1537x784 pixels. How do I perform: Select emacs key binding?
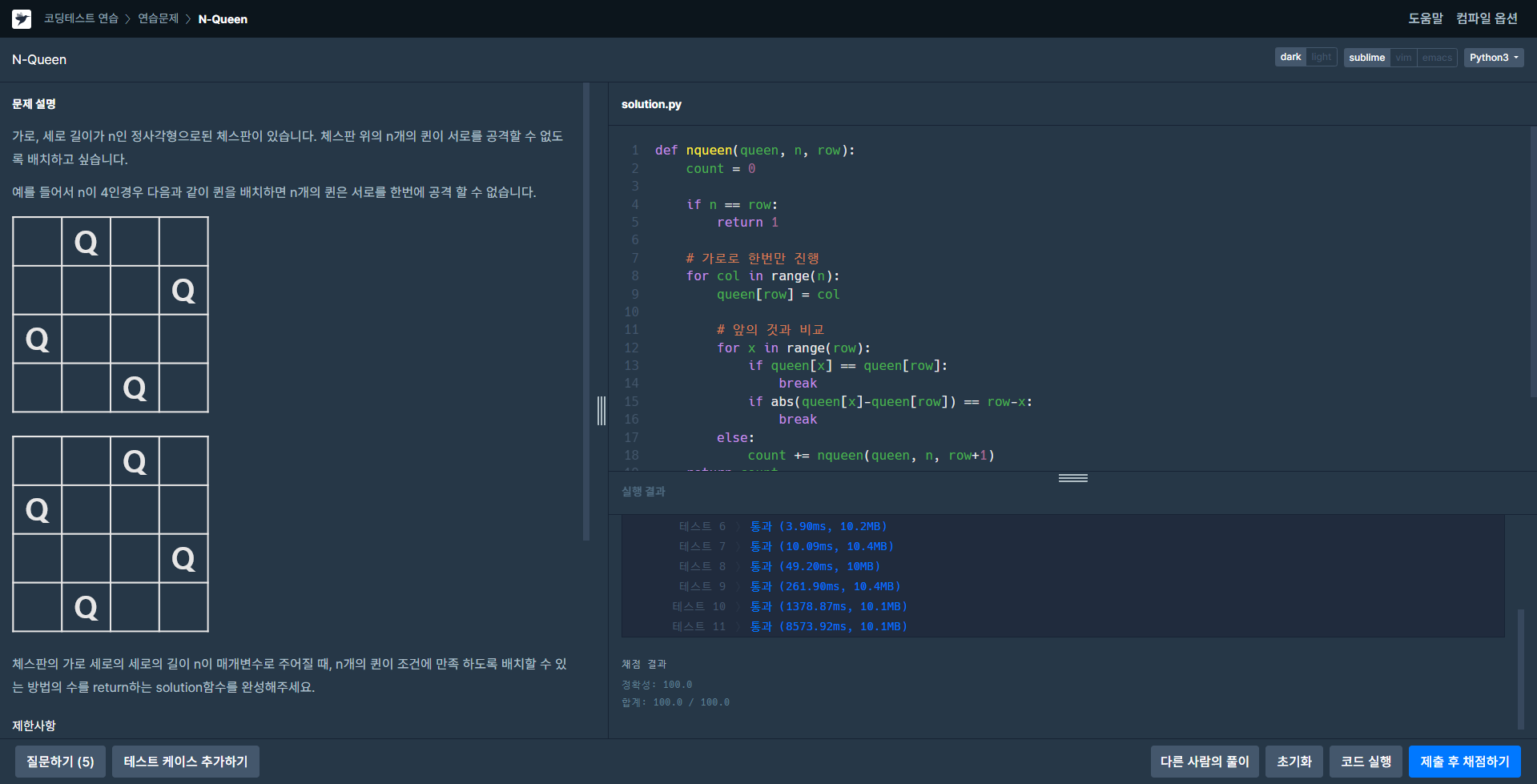click(1437, 58)
